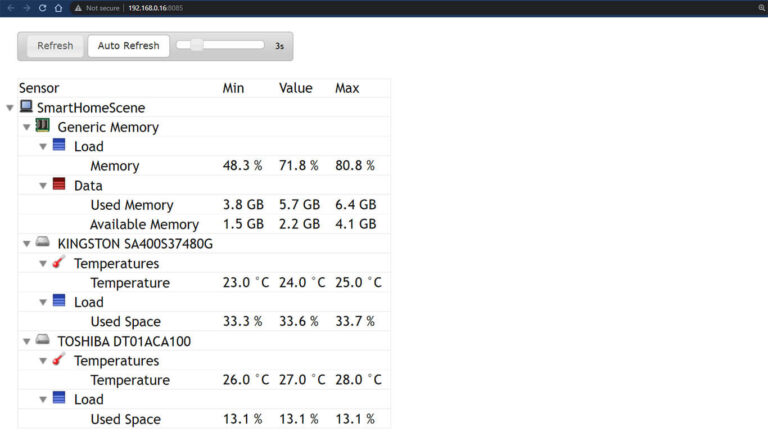768x432 pixels.
Task: Click the browser reload icon
Action: tap(42, 7)
